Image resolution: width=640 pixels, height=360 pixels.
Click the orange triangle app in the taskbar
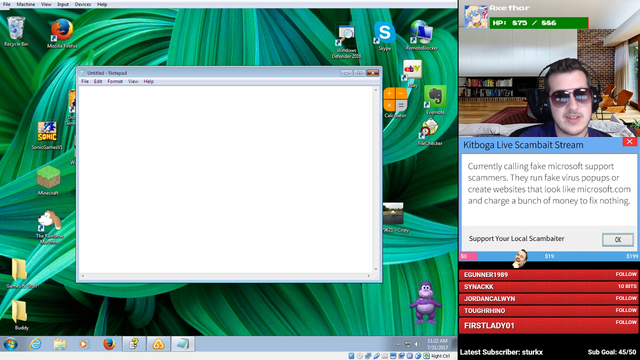(158, 344)
